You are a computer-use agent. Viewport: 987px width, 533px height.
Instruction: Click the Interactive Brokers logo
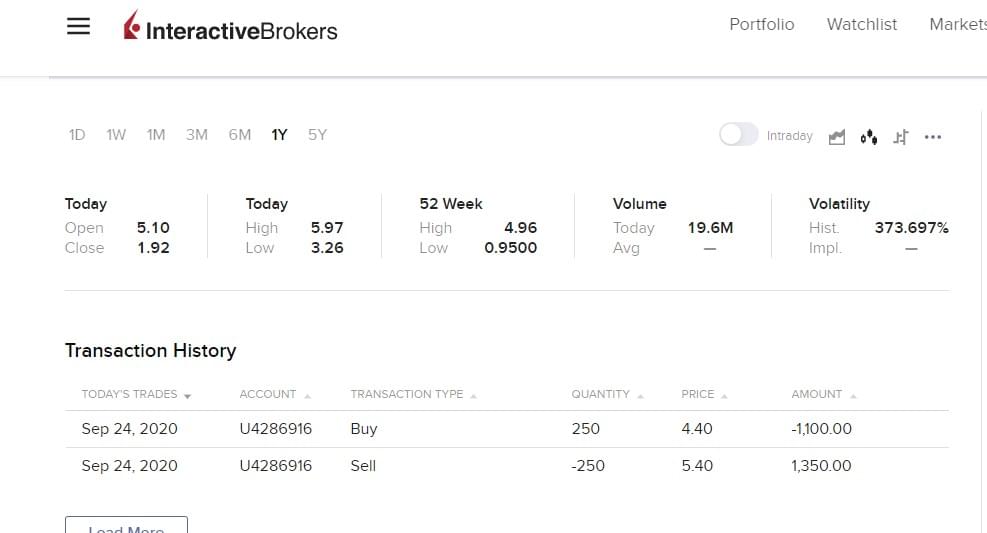pos(230,28)
